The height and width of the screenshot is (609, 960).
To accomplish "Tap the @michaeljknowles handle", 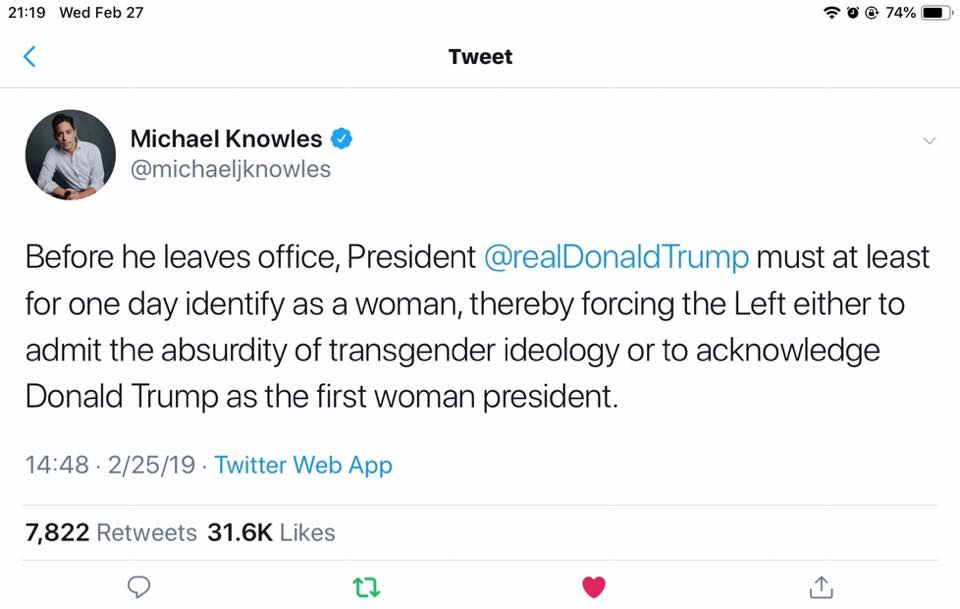I will click(x=230, y=169).
